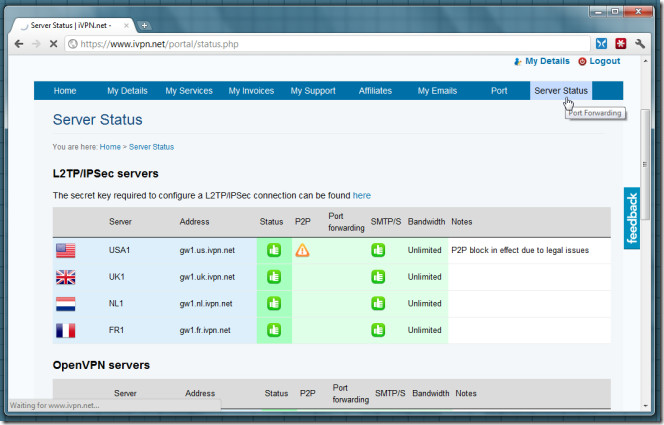
Task: Click the UK flag icon
Action: (66, 277)
